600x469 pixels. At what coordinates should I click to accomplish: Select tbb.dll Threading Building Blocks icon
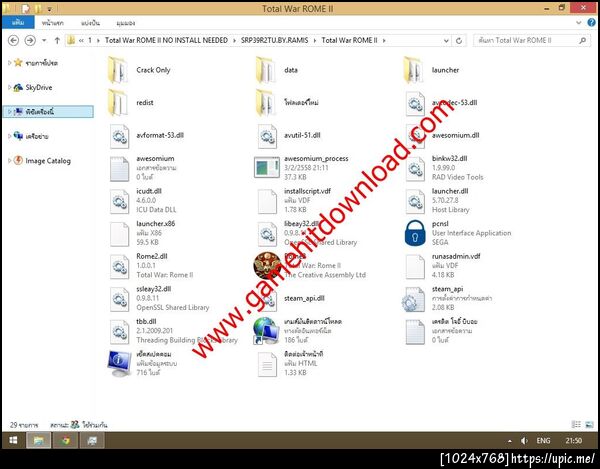pyautogui.click(x=119, y=331)
